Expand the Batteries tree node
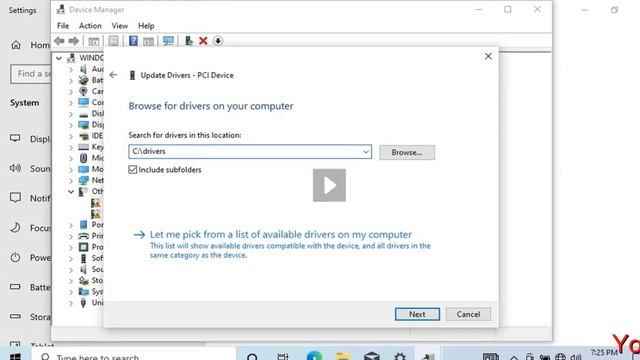The width and height of the screenshot is (640, 360). click(x=71, y=80)
